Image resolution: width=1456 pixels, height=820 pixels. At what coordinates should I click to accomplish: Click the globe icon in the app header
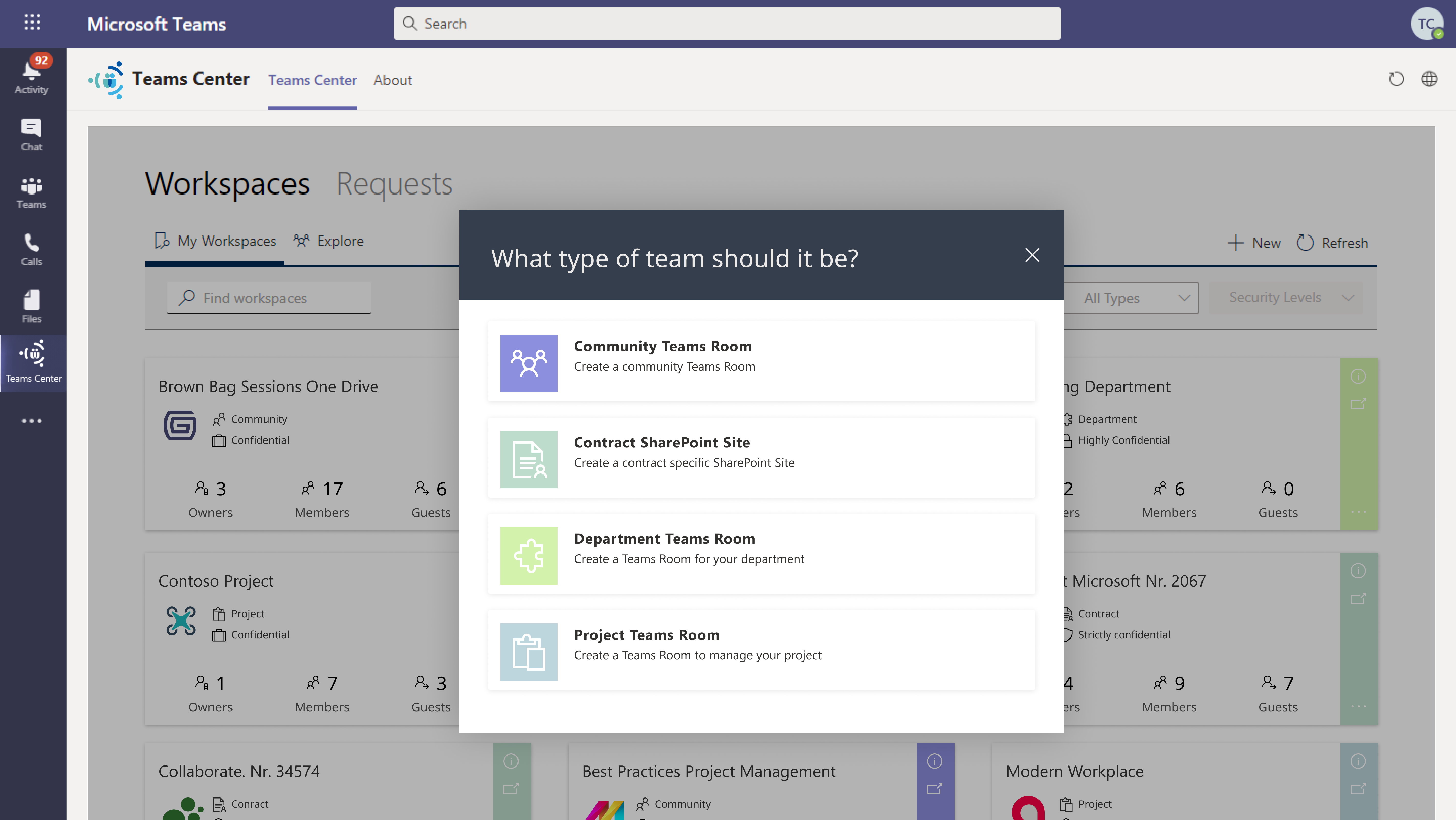tap(1429, 79)
